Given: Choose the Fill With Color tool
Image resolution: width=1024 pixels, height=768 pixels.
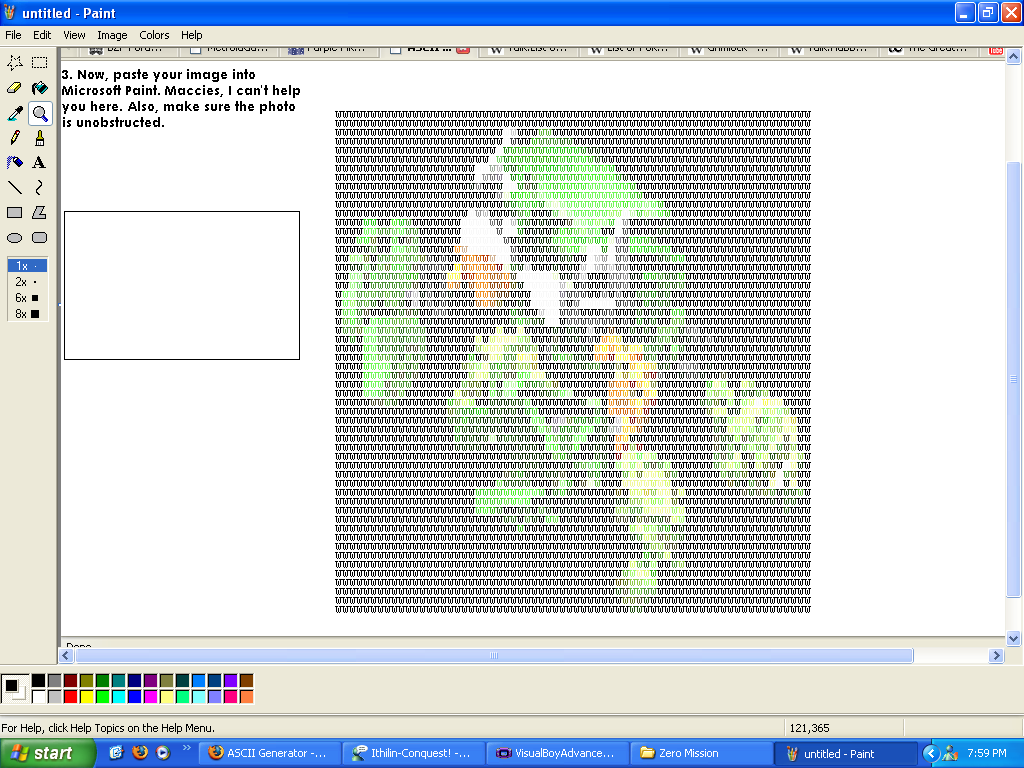Looking at the screenshot, I should 39,87.
